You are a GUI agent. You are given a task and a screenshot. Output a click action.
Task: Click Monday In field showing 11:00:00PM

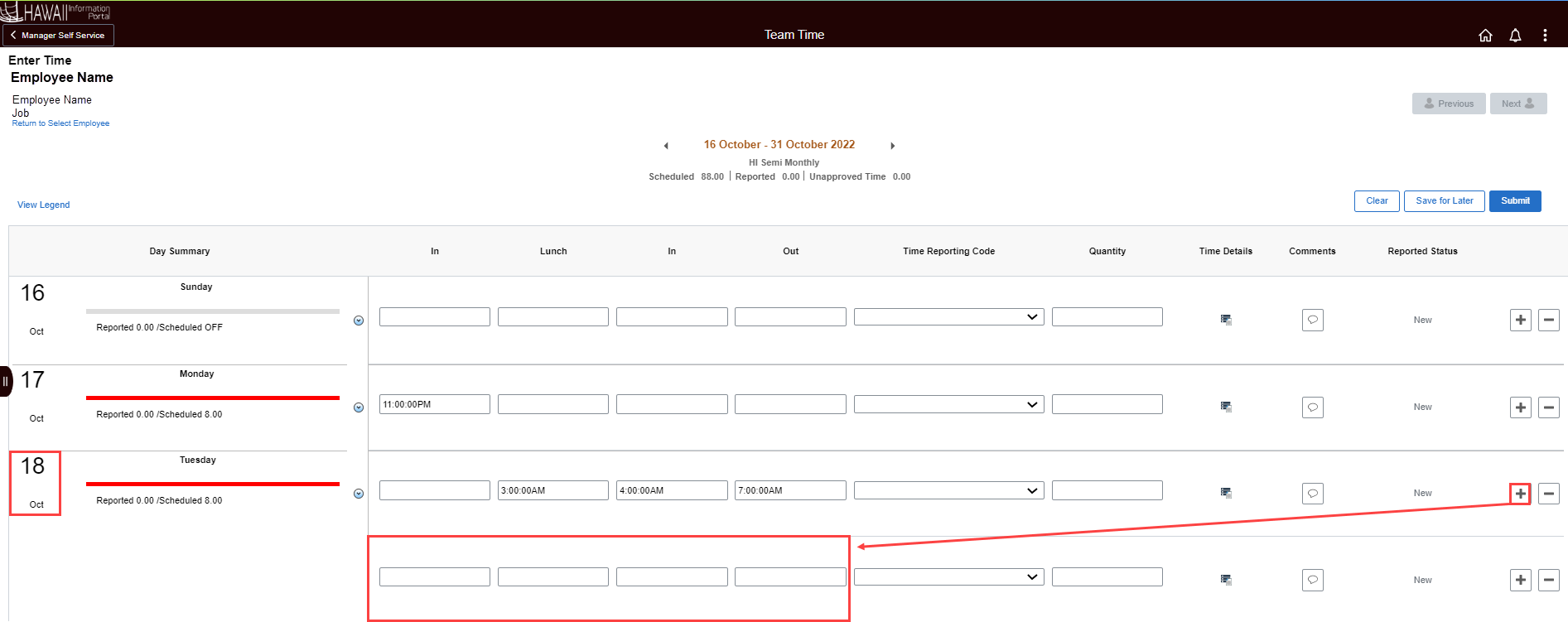435,404
